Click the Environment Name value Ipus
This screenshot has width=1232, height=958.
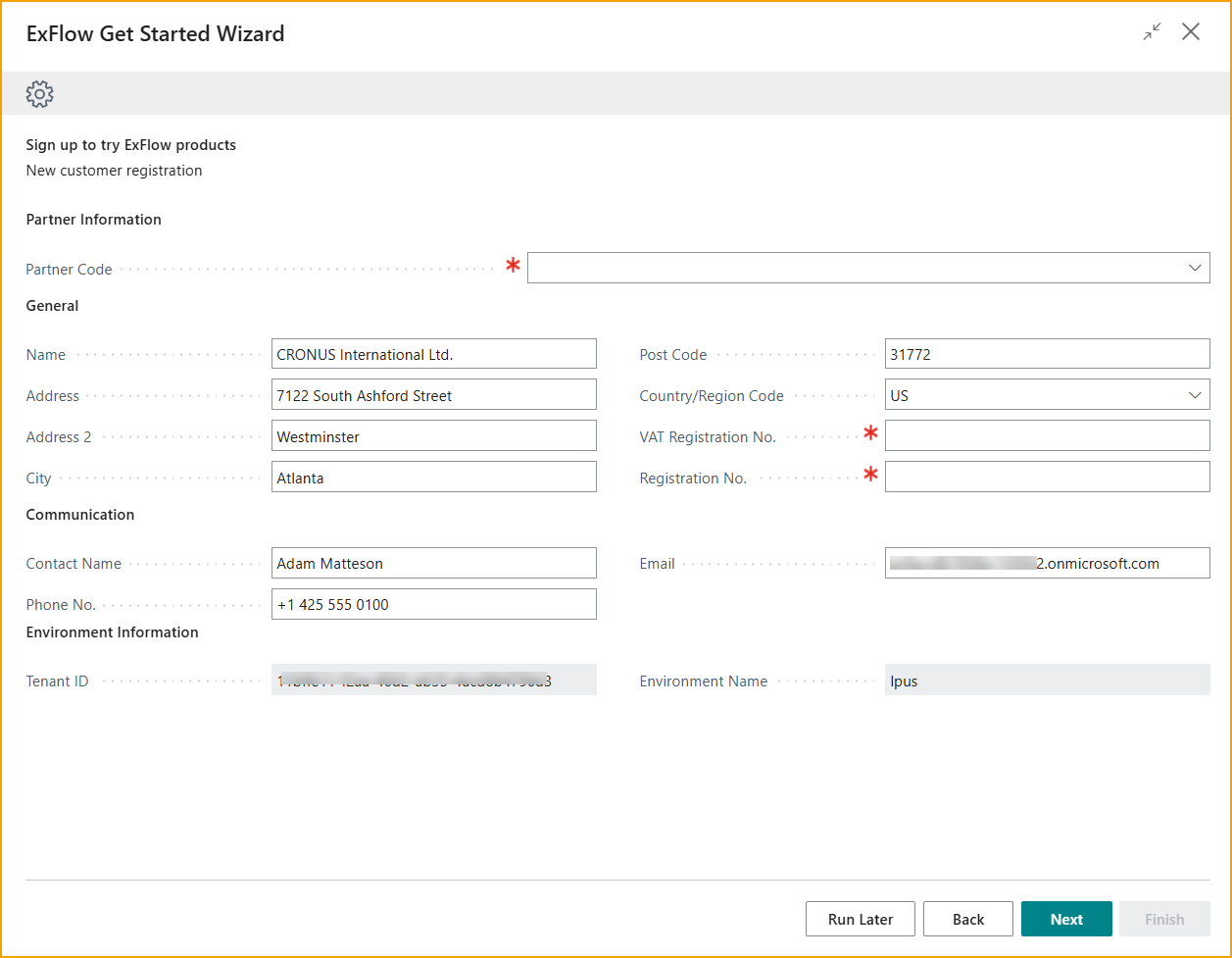click(x=1048, y=681)
